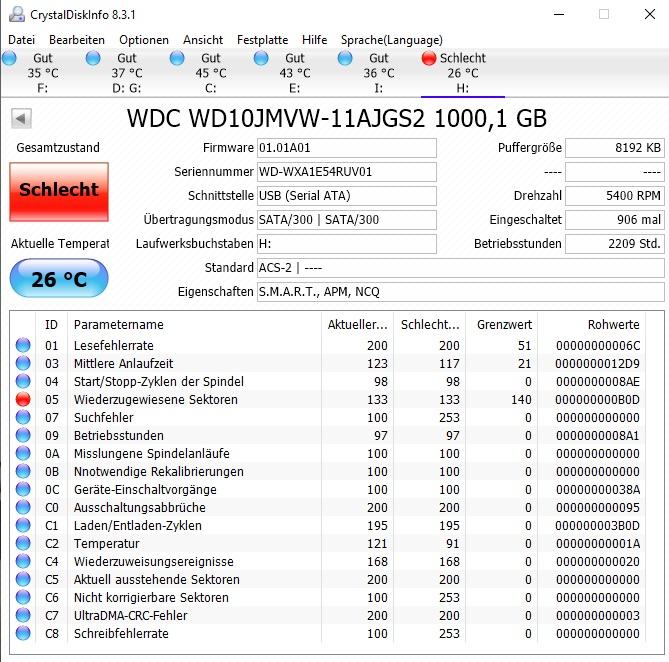This screenshot has height=662, width=669.
Task: Click the Seriennummer field WD-WXA1E54RUV01
Action: [346, 171]
